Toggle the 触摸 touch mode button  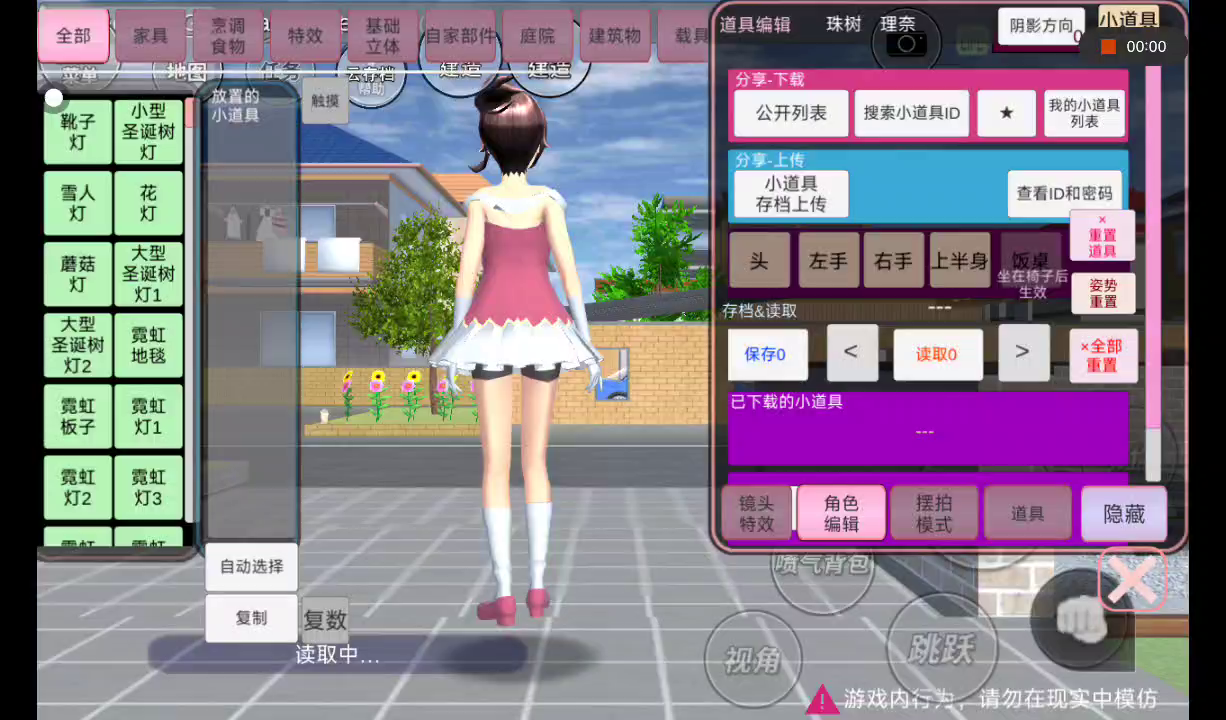point(325,100)
